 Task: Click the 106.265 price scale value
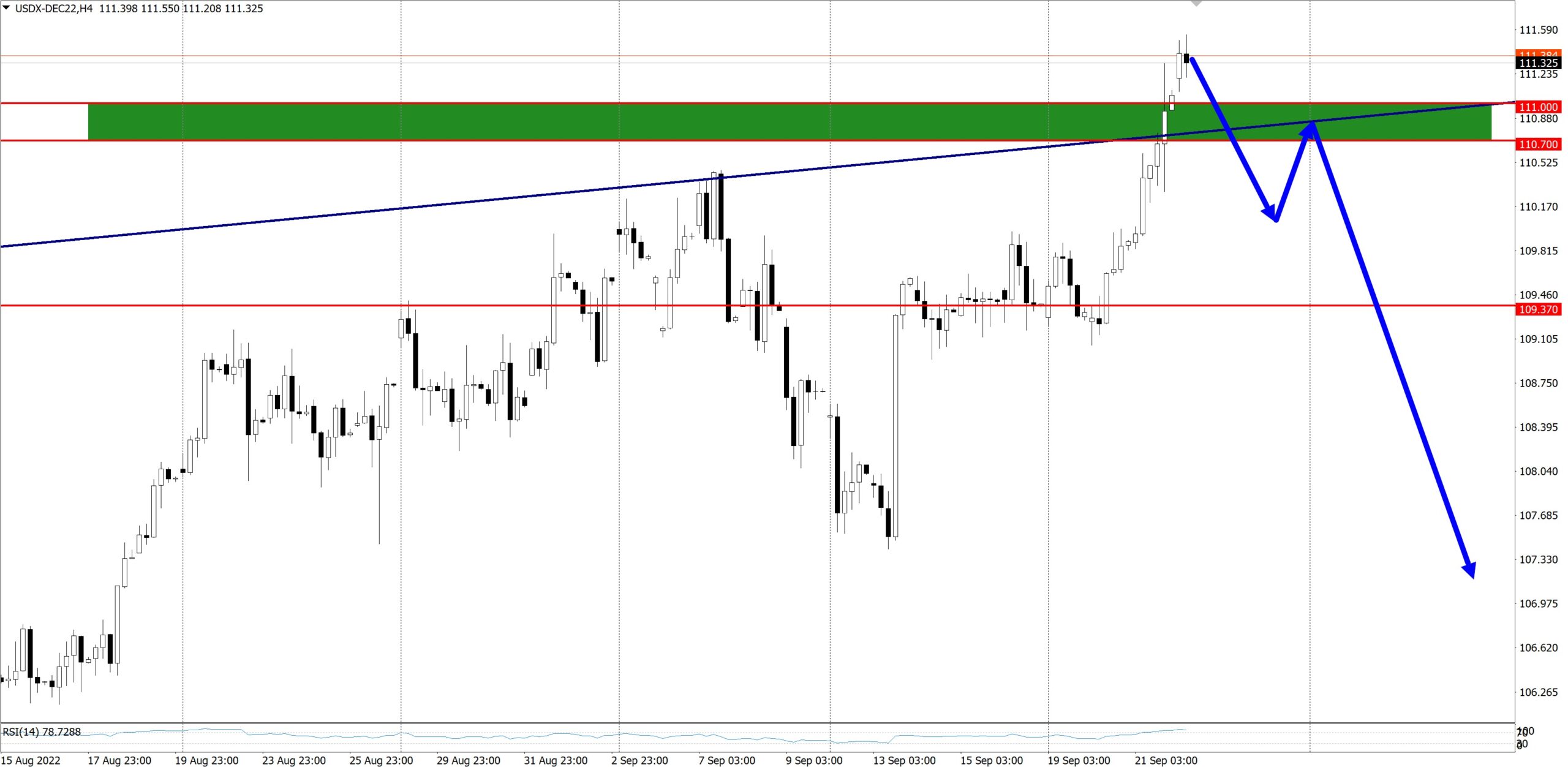pos(1538,692)
